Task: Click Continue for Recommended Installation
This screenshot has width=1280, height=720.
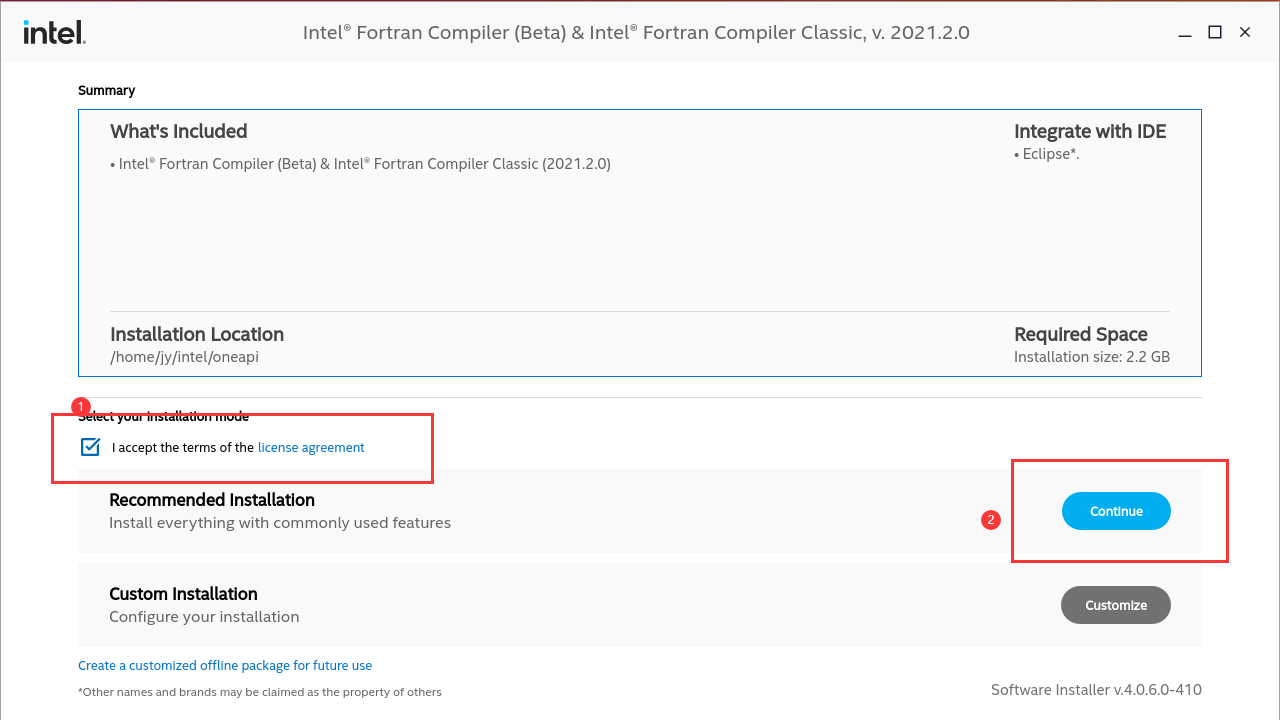Action: (1116, 511)
